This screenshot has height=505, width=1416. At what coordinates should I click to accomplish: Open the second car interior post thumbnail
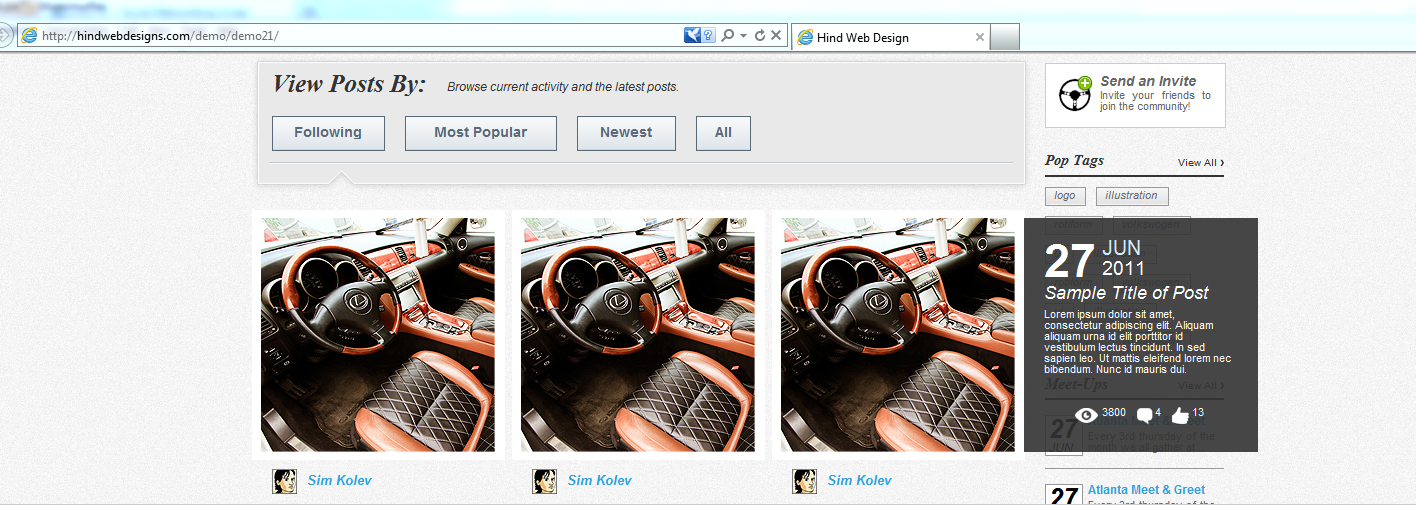coord(638,335)
